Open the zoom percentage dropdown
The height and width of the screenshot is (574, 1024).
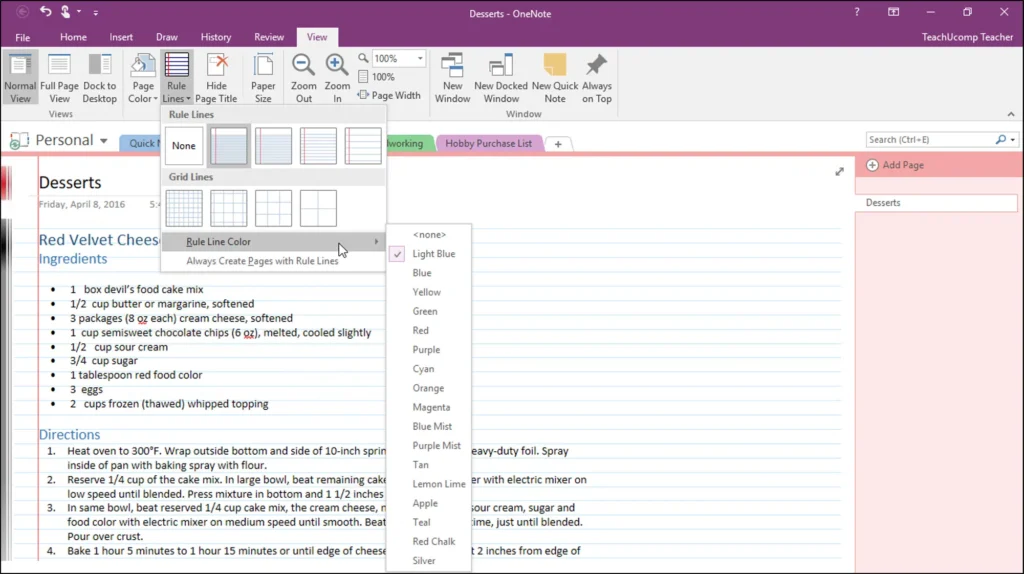coord(420,58)
